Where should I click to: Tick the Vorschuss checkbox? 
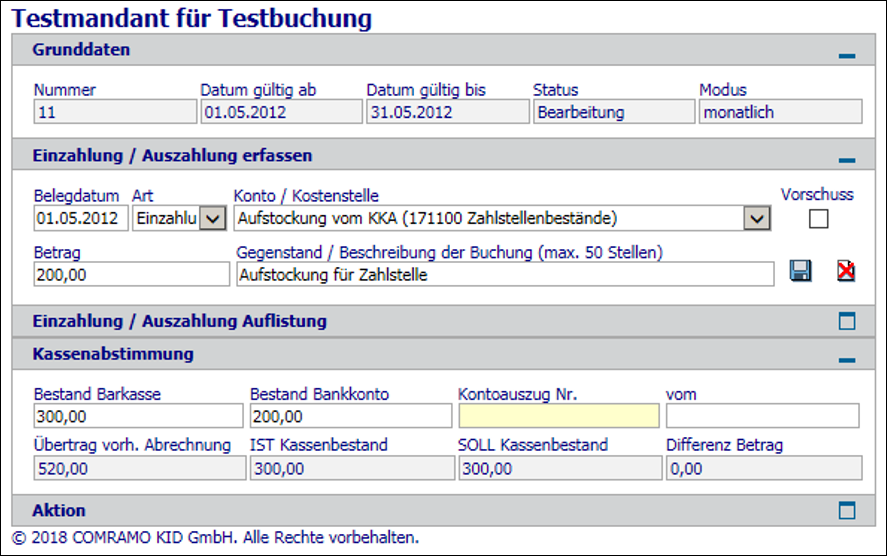[818, 218]
